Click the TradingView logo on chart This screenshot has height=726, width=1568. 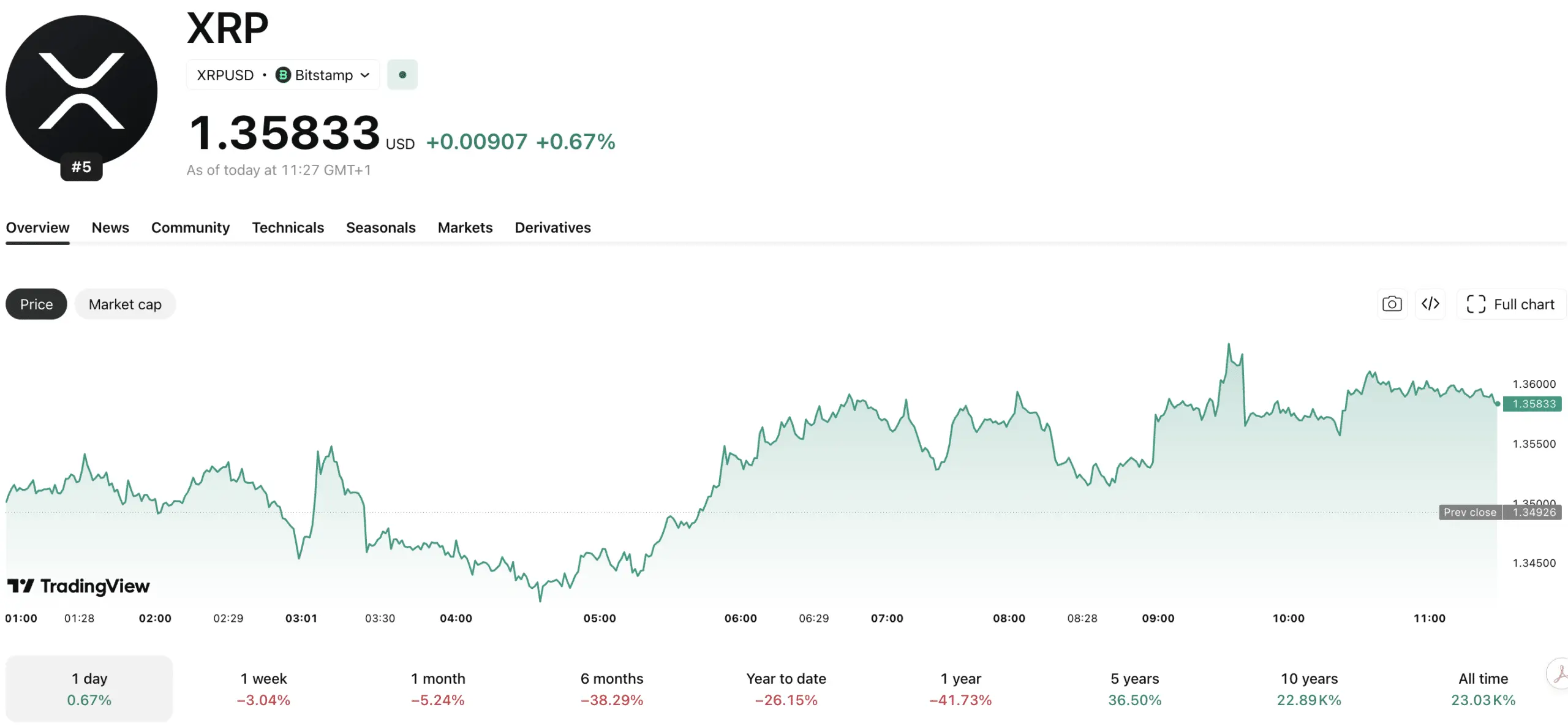(x=78, y=586)
